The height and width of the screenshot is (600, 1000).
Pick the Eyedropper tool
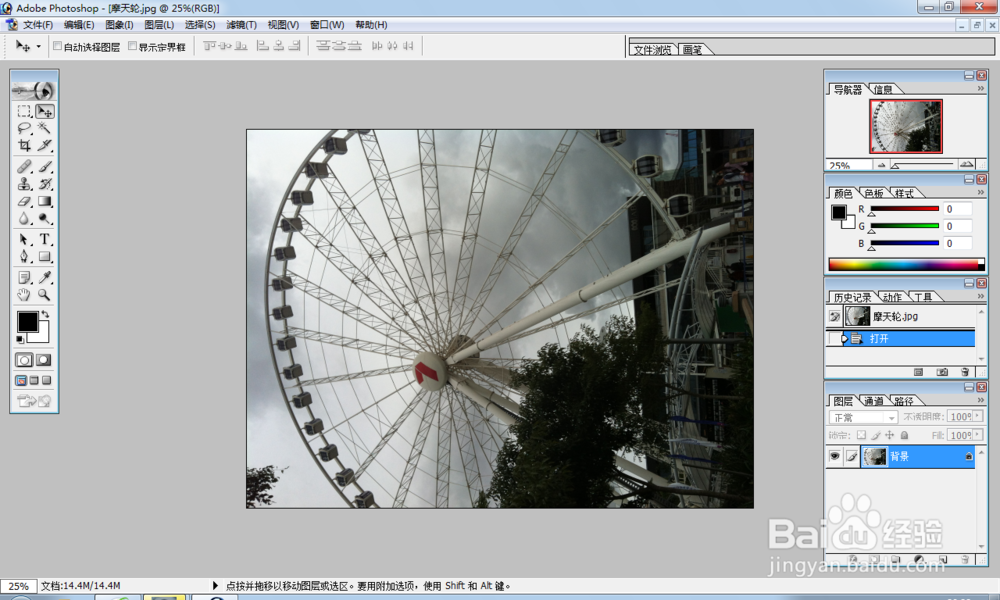coord(44,276)
